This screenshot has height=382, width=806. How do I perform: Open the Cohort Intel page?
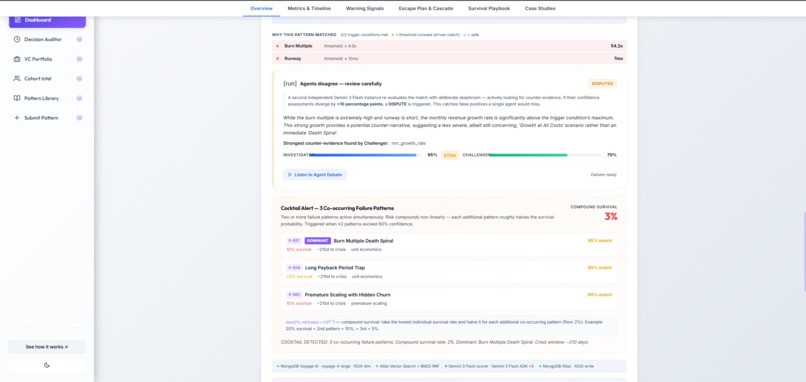(47, 79)
